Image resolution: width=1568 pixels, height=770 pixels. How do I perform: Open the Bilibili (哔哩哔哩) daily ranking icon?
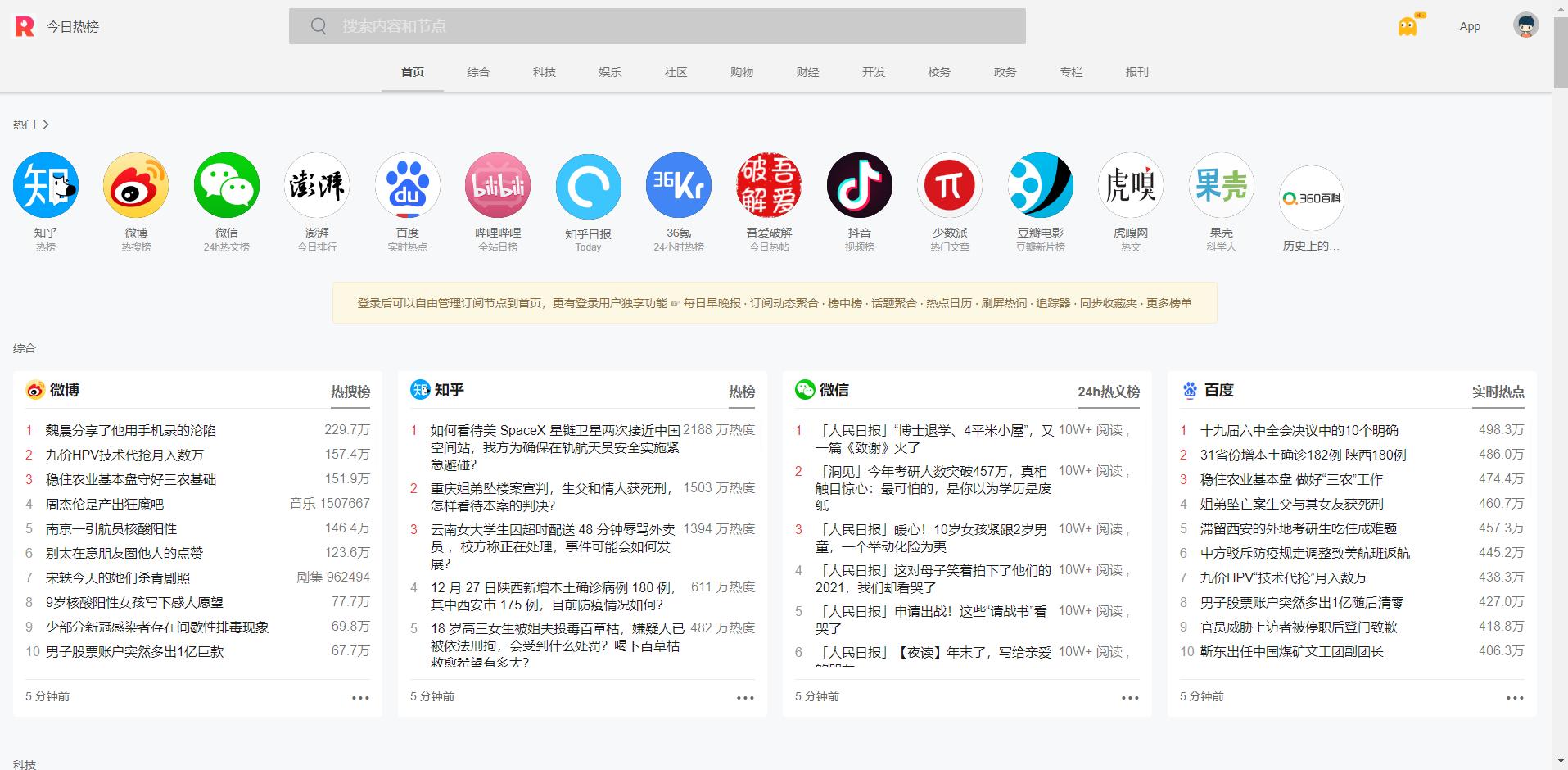(x=498, y=185)
